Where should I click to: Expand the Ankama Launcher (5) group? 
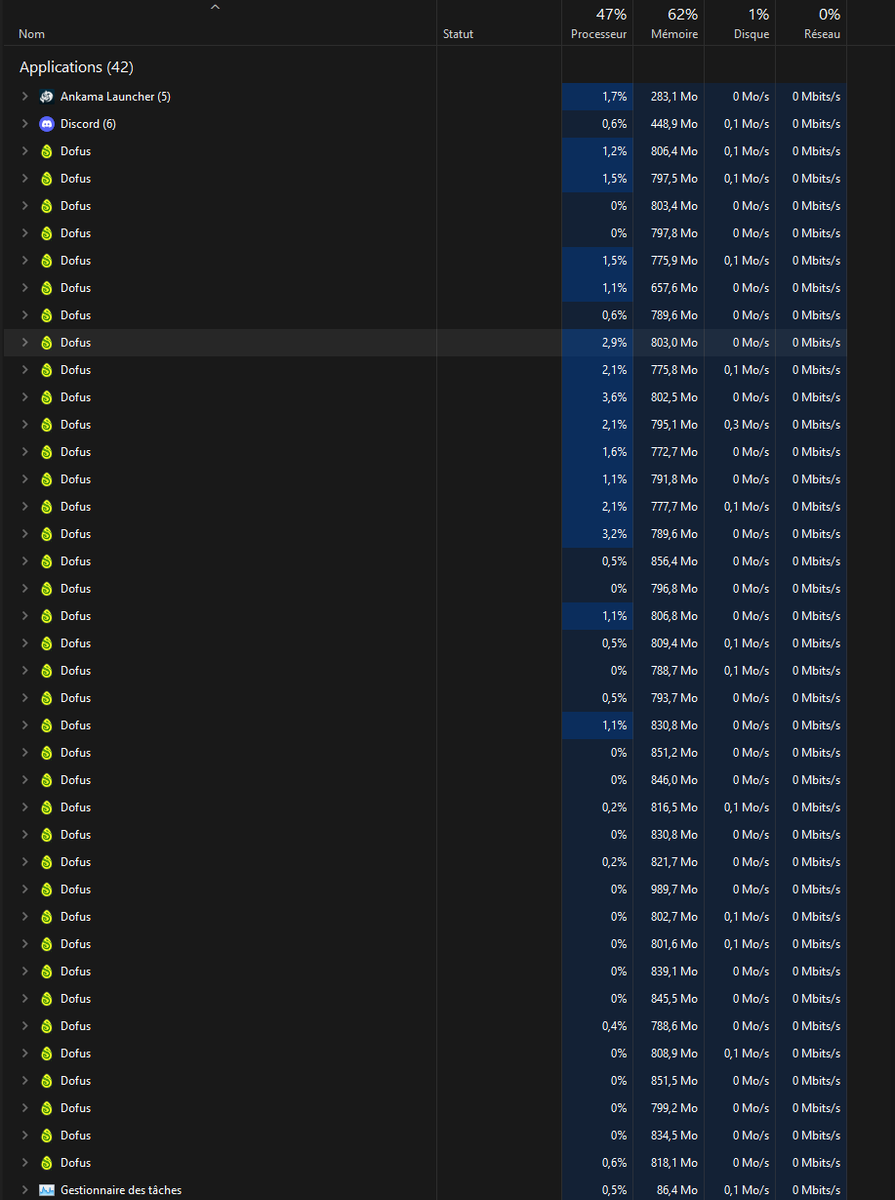(24, 96)
